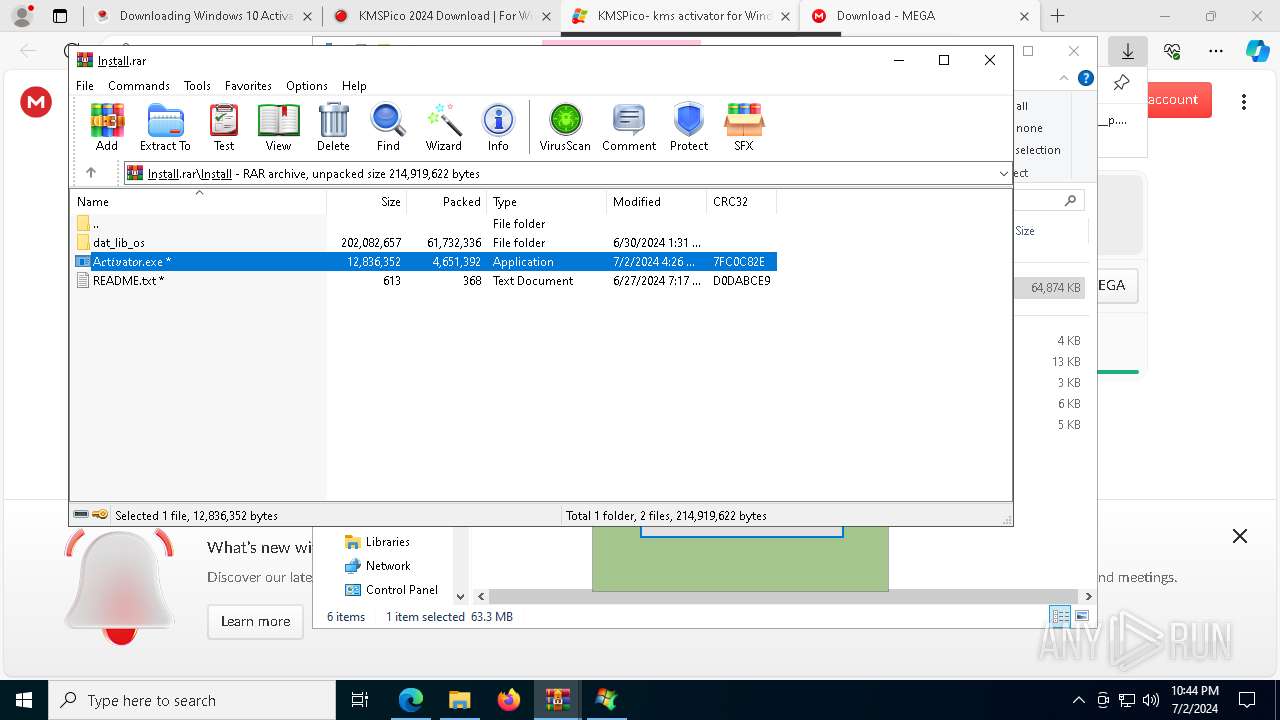Click the key icon in status bar
The image size is (1280, 720).
pos(100,515)
